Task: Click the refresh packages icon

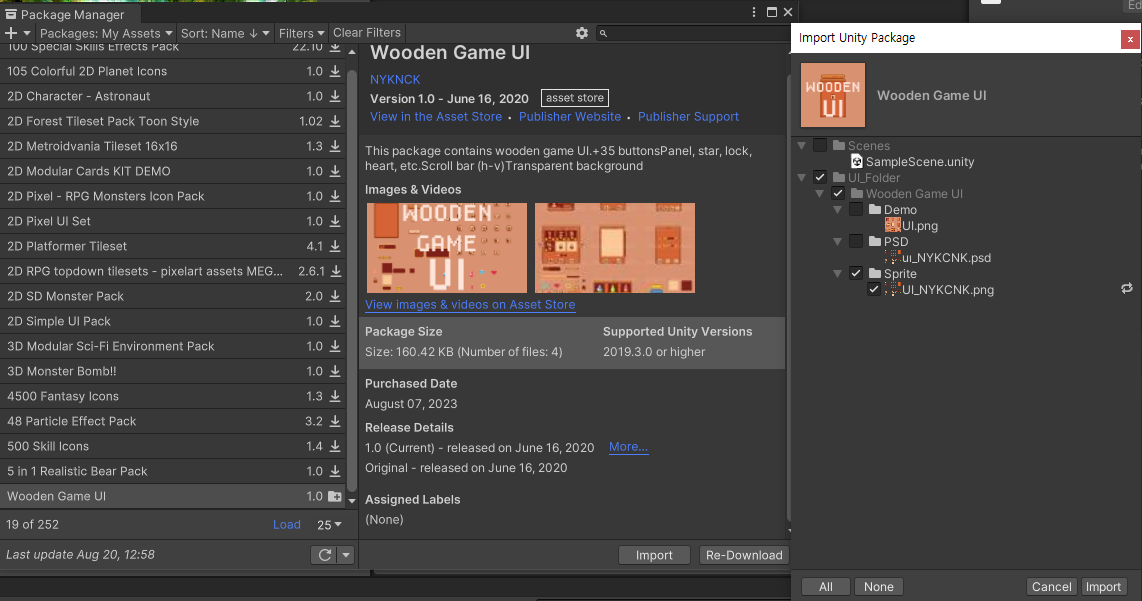Action: coord(325,554)
